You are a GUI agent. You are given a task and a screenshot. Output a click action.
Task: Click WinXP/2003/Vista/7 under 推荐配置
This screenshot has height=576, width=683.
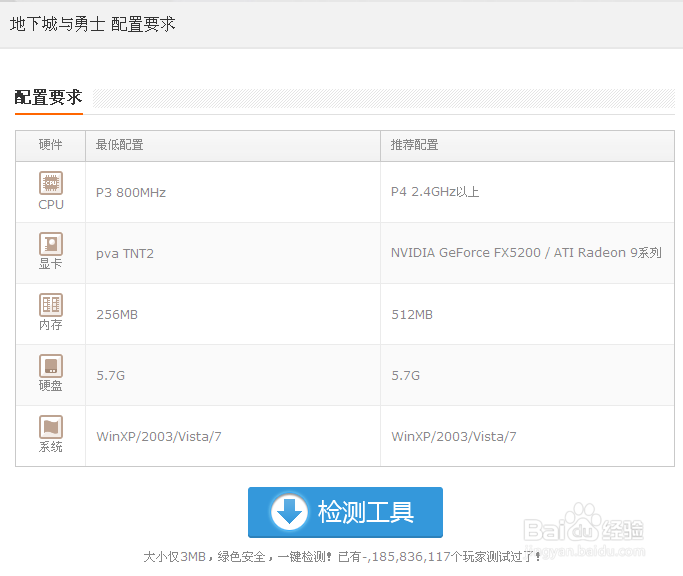(527, 436)
